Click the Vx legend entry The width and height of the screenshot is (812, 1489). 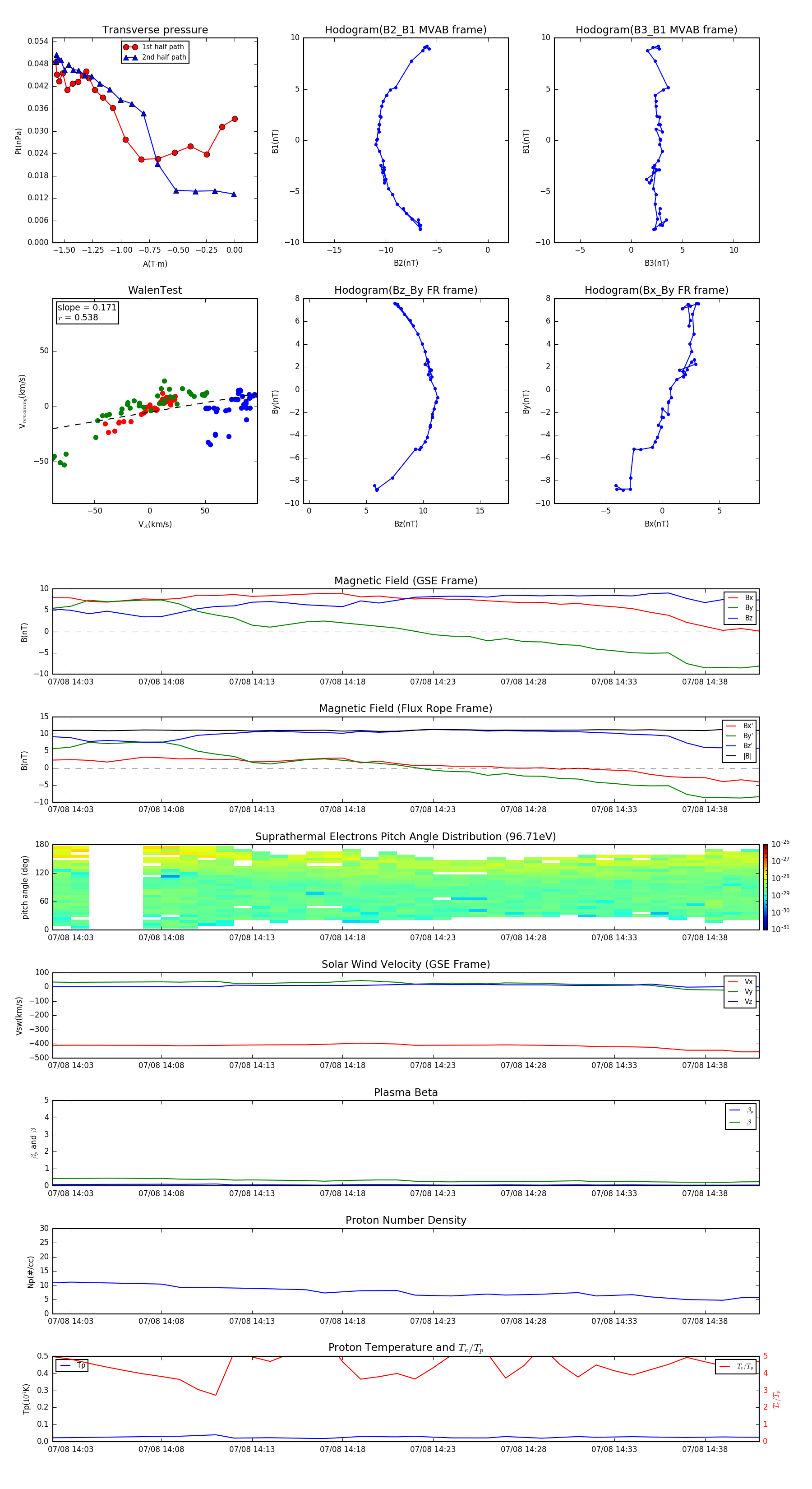(740, 981)
